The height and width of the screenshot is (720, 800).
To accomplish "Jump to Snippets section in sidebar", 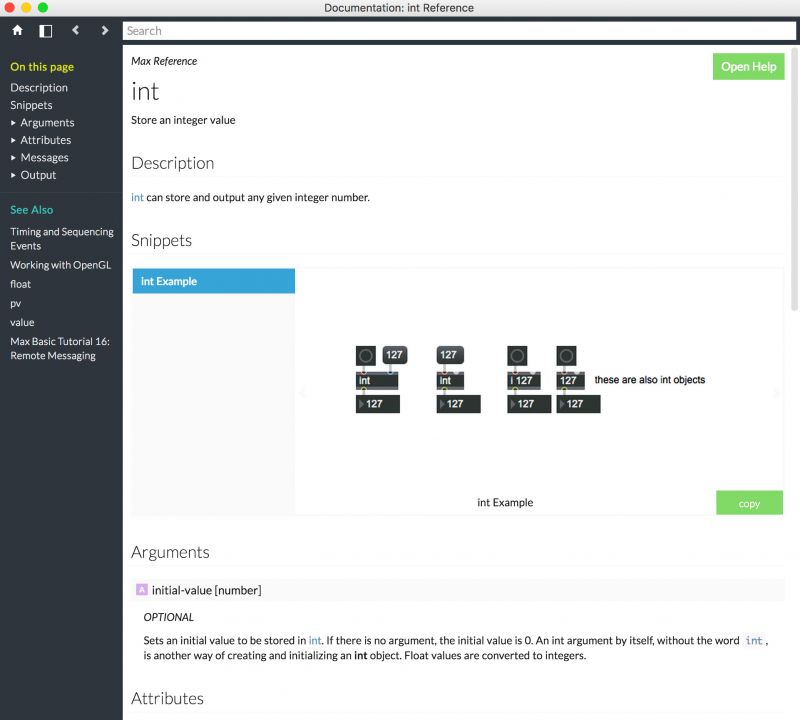I will (x=31, y=105).
